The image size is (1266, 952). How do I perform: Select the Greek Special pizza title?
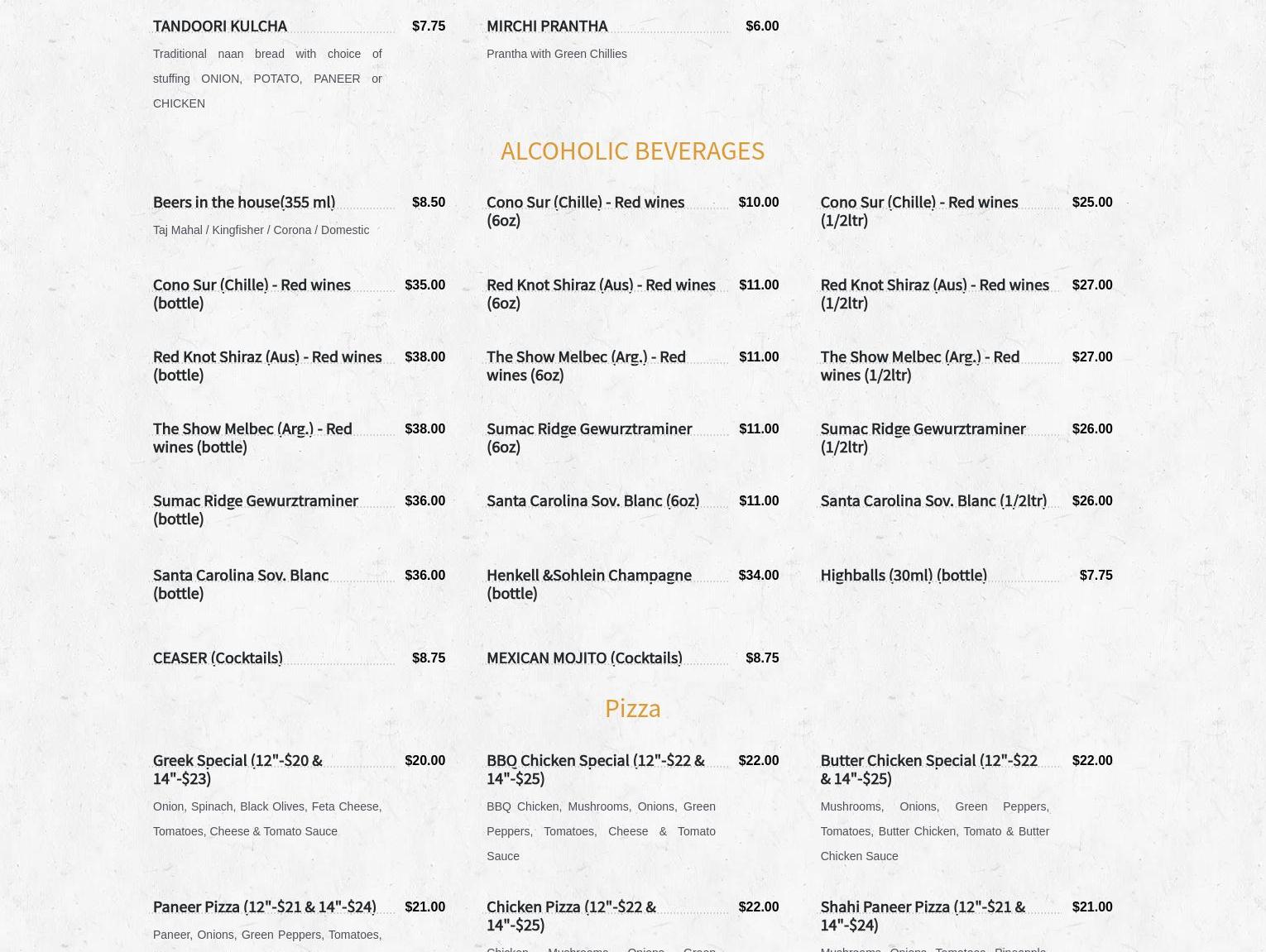coord(237,769)
